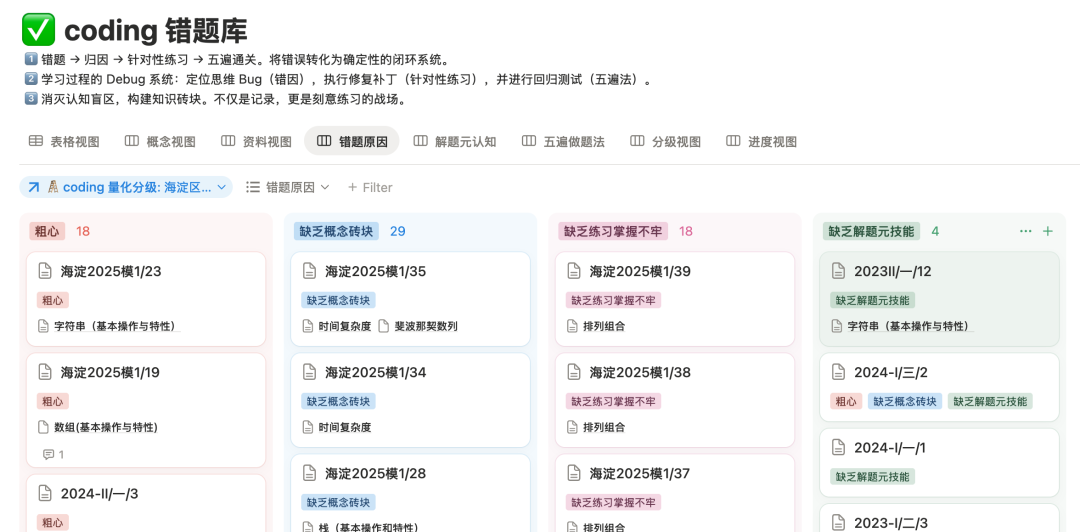Viewport: 1080px width, 532px height.
Task: Click page icon of 海淀2025模1/28 card
Action: (309, 473)
